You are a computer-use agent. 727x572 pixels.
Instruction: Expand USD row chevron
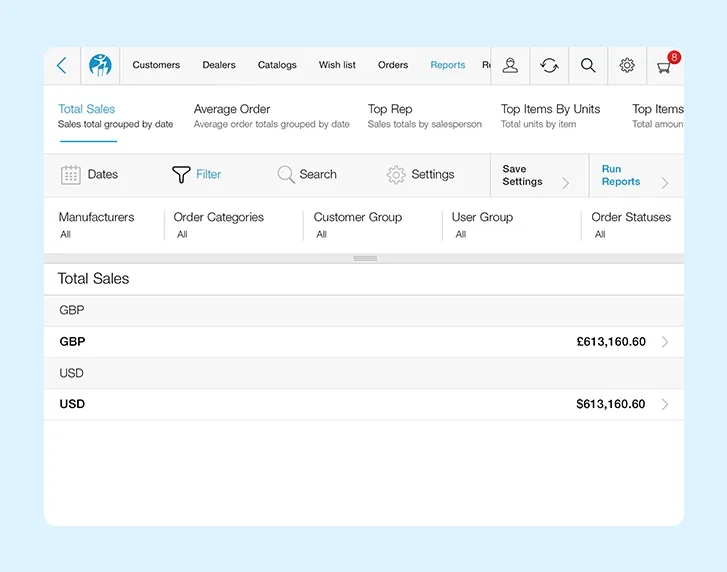665,404
